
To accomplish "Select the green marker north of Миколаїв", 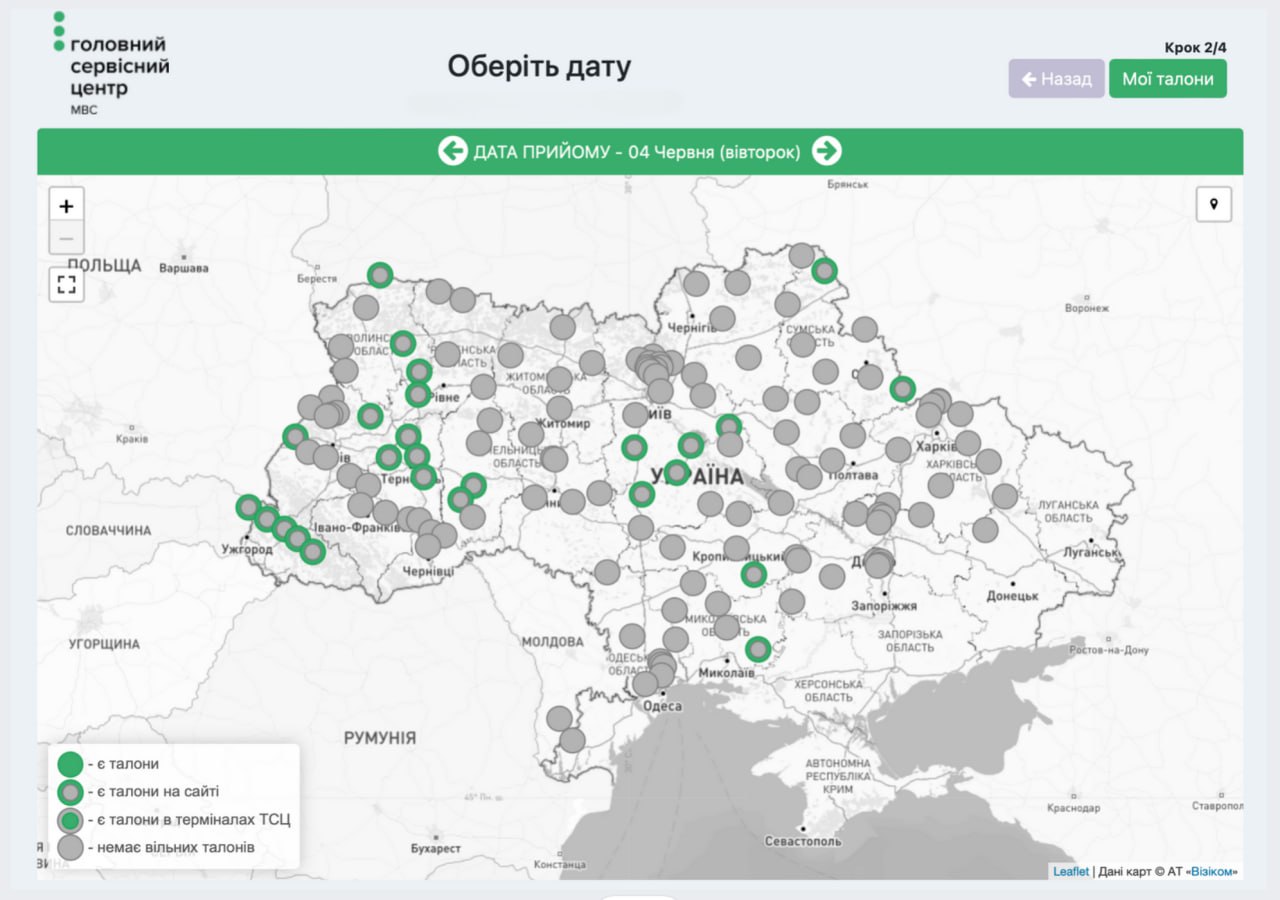I will point(758,649).
